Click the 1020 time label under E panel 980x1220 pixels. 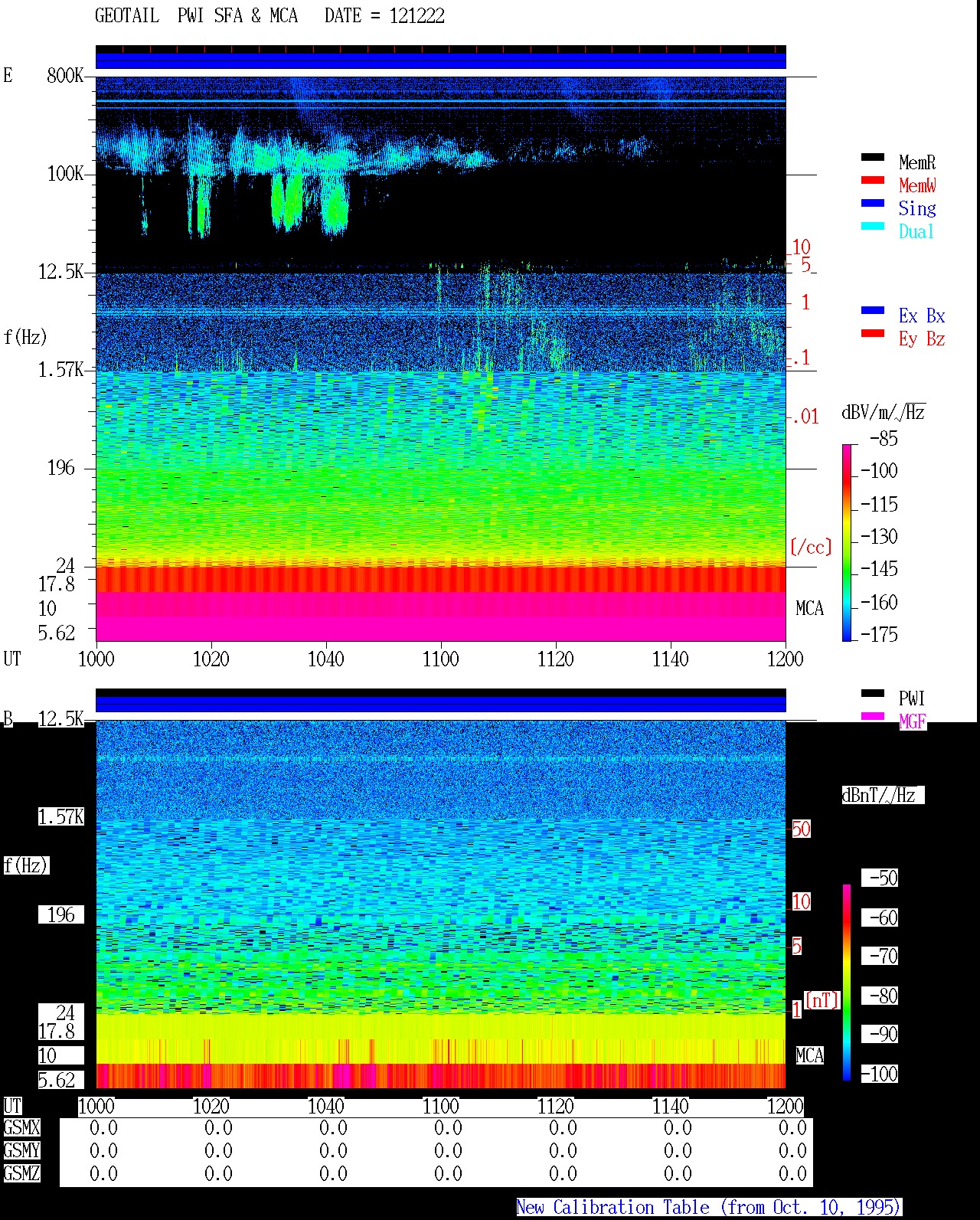211,659
